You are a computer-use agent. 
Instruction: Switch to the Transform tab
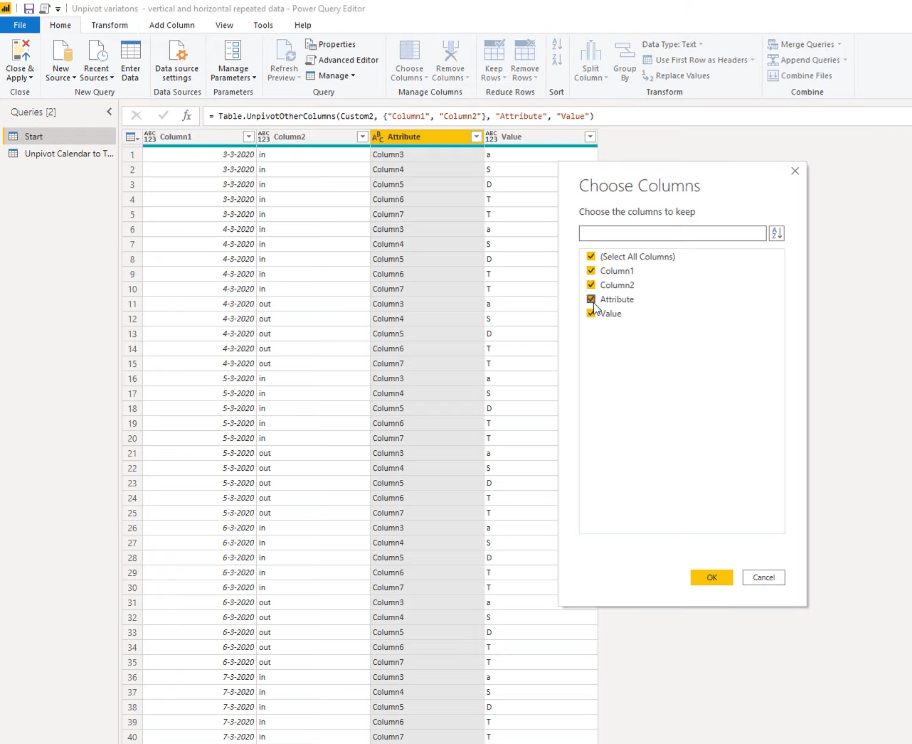click(x=109, y=25)
